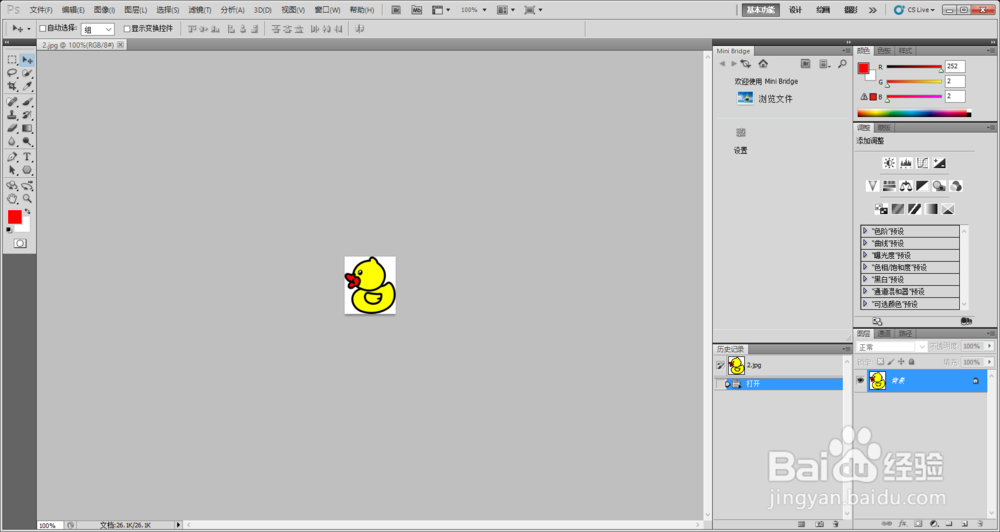Image resolution: width=1000 pixels, height=532 pixels.
Task: Select 设计 workspace
Action: tap(795, 10)
